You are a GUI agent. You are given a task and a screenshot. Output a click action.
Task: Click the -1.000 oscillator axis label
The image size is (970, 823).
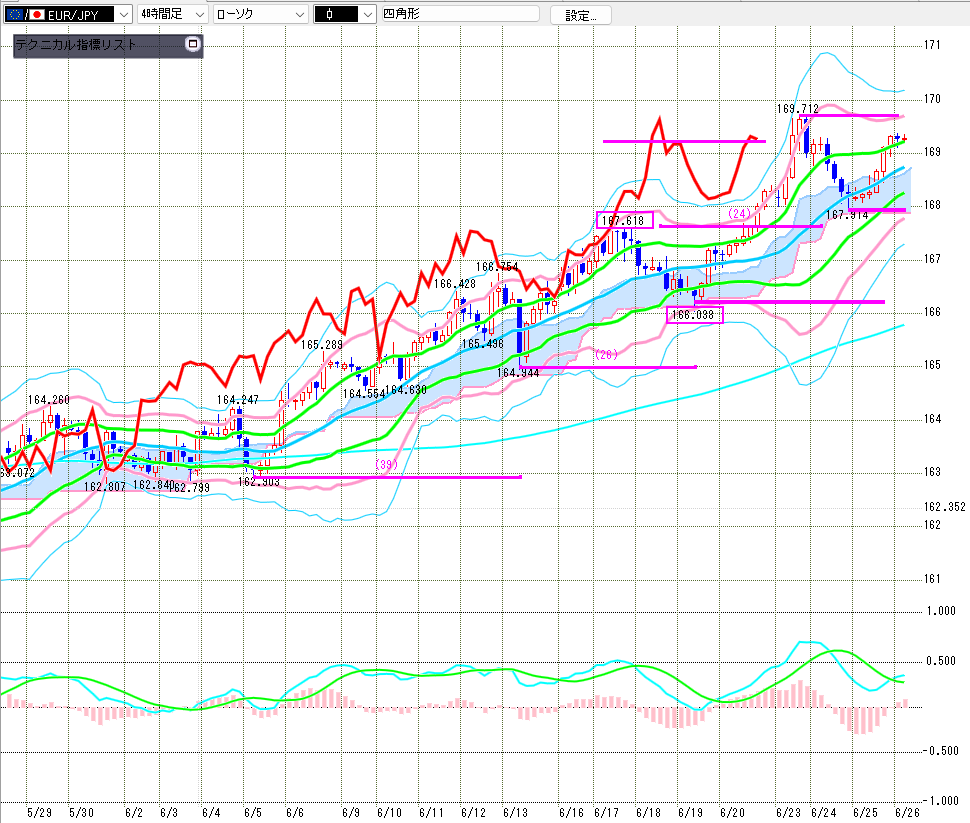940,801
